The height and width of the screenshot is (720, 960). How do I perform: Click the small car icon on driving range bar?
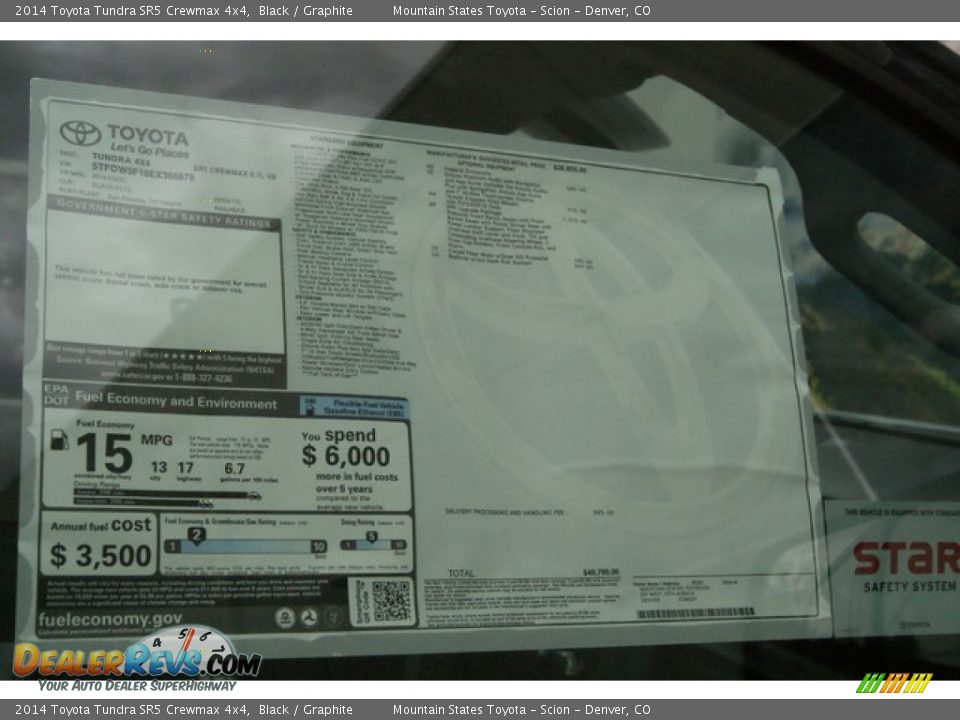click(x=254, y=495)
